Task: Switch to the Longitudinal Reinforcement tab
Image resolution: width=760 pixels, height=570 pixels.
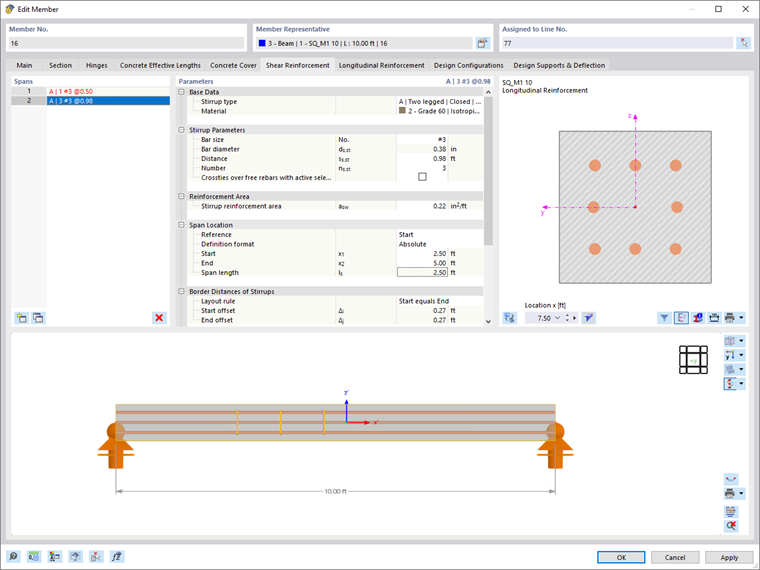Action: pos(381,65)
